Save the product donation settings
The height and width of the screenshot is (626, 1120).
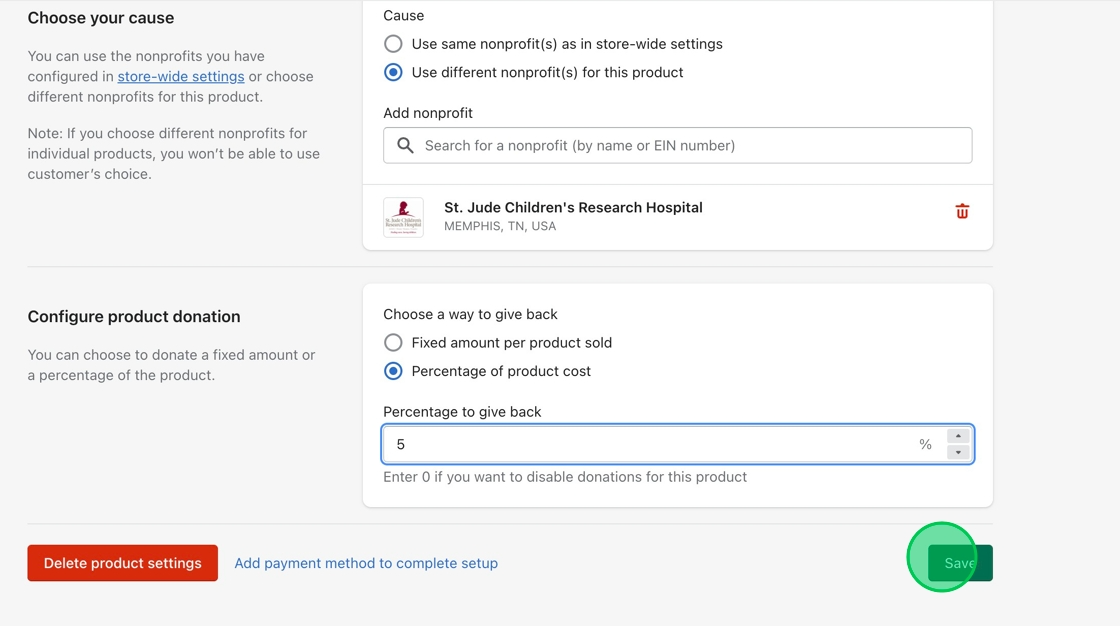point(959,563)
